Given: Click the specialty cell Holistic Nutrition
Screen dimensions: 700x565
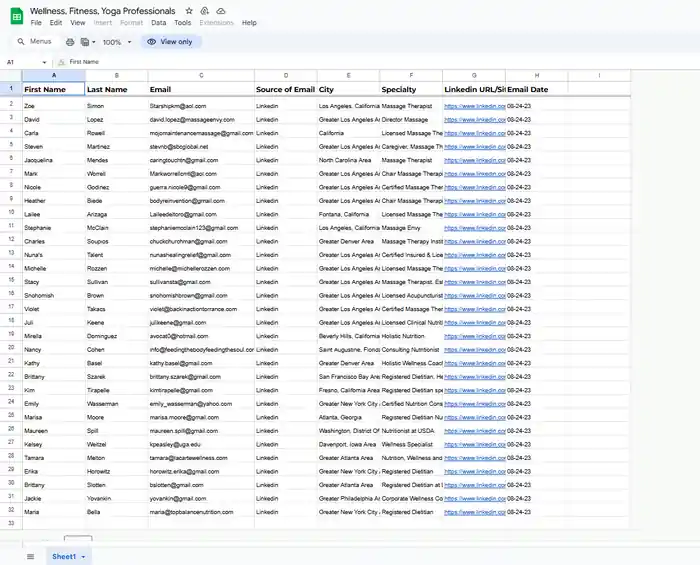Looking at the screenshot, I should pos(411,336).
